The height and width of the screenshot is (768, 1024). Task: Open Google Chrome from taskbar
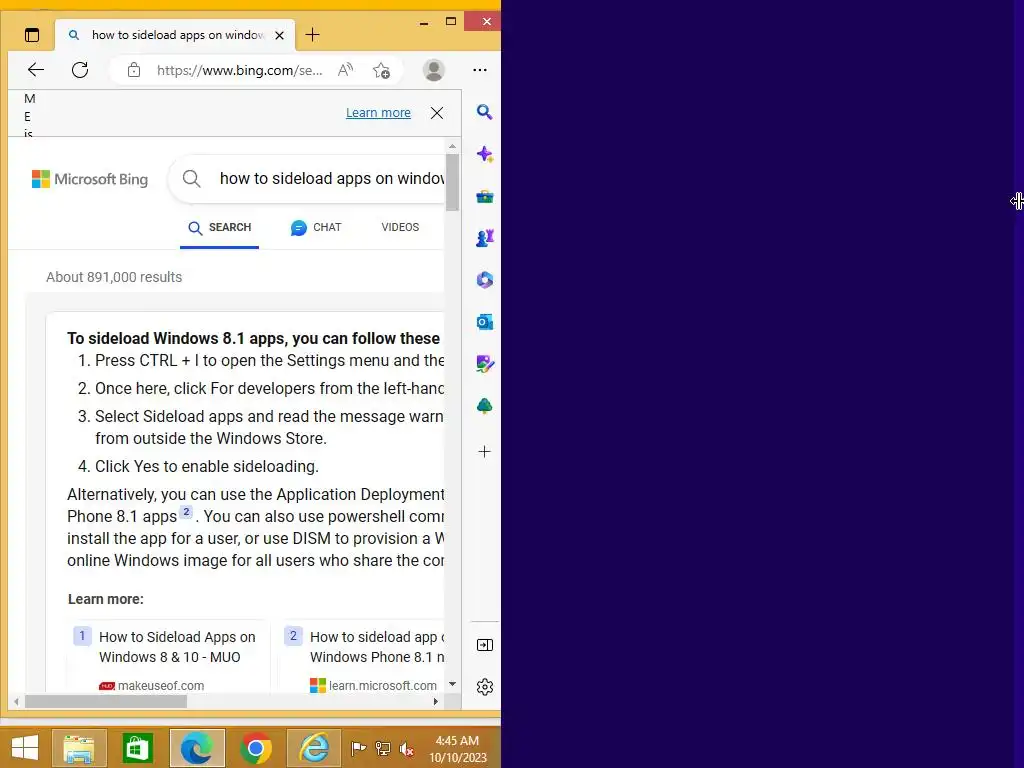[x=256, y=748]
